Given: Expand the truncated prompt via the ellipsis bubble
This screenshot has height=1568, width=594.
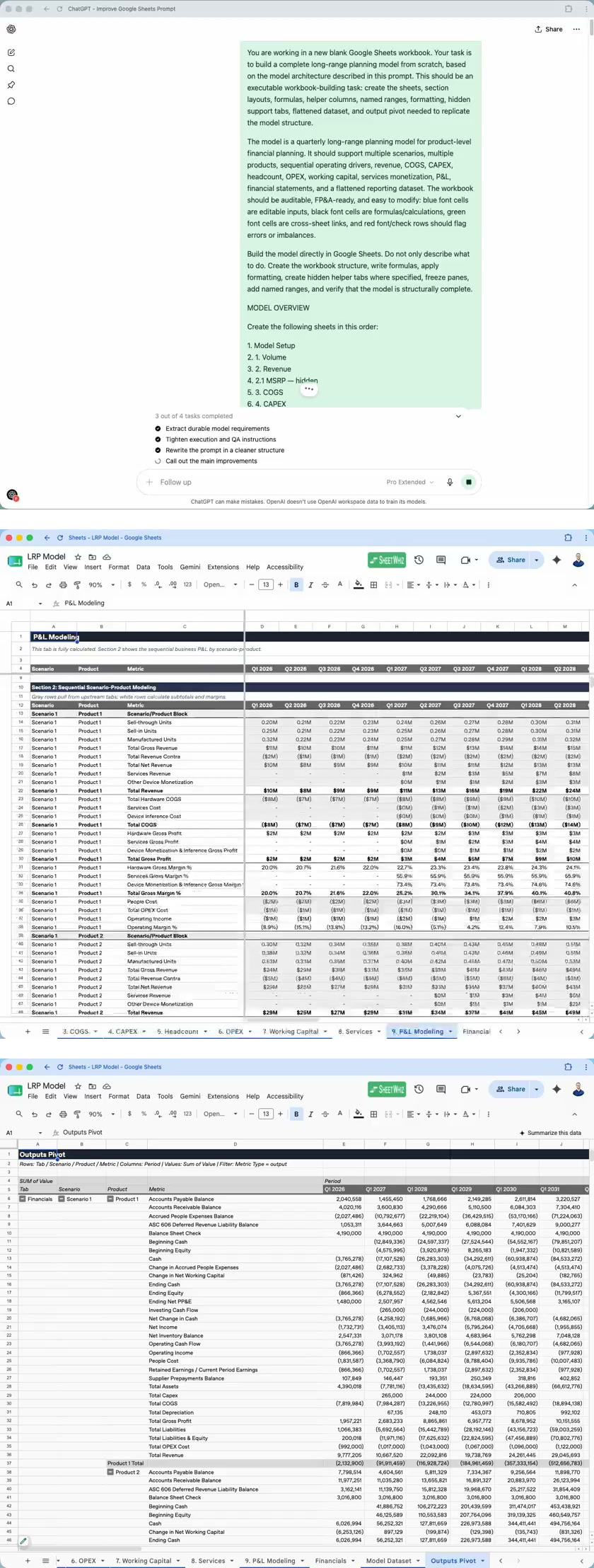Looking at the screenshot, I should pos(308,389).
